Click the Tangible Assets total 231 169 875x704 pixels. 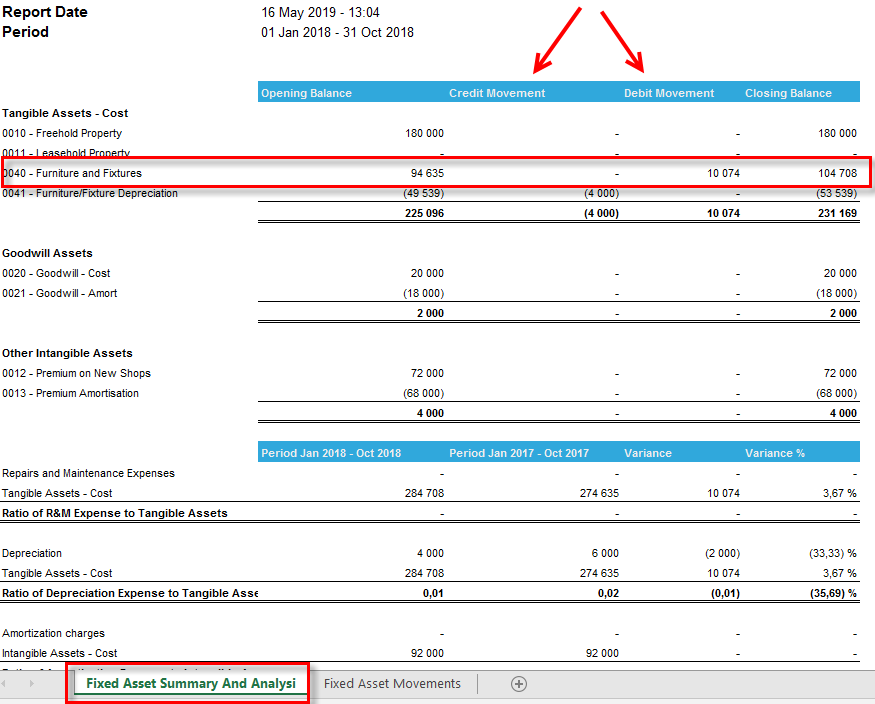tap(837, 213)
